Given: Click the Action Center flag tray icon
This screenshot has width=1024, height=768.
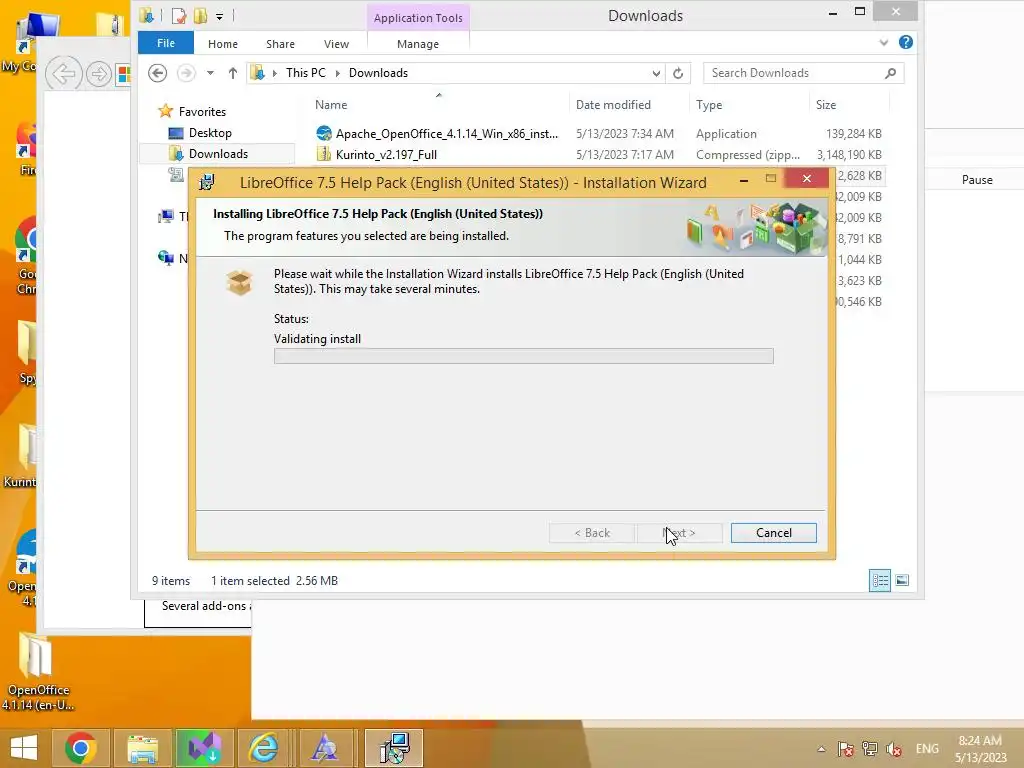Looking at the screenshot, I should click(x=846, y=748).
